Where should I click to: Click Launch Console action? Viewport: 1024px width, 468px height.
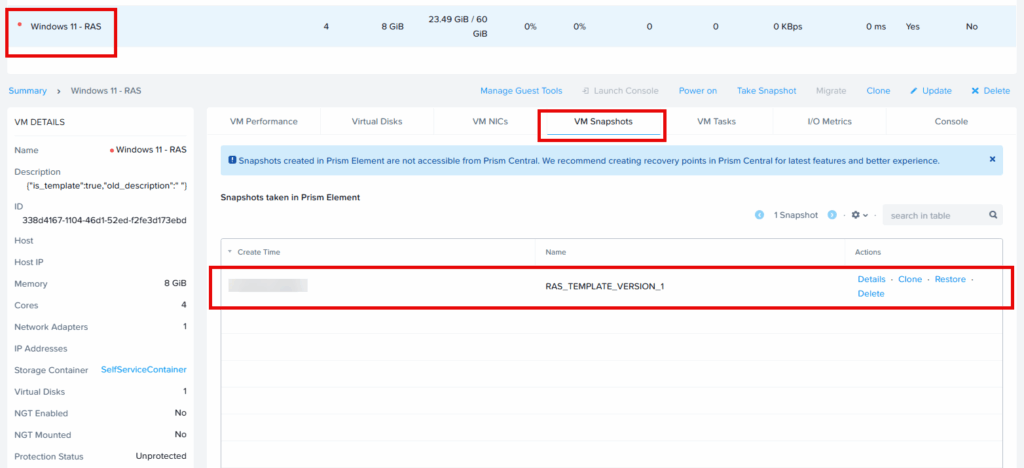tap(620, 91)
